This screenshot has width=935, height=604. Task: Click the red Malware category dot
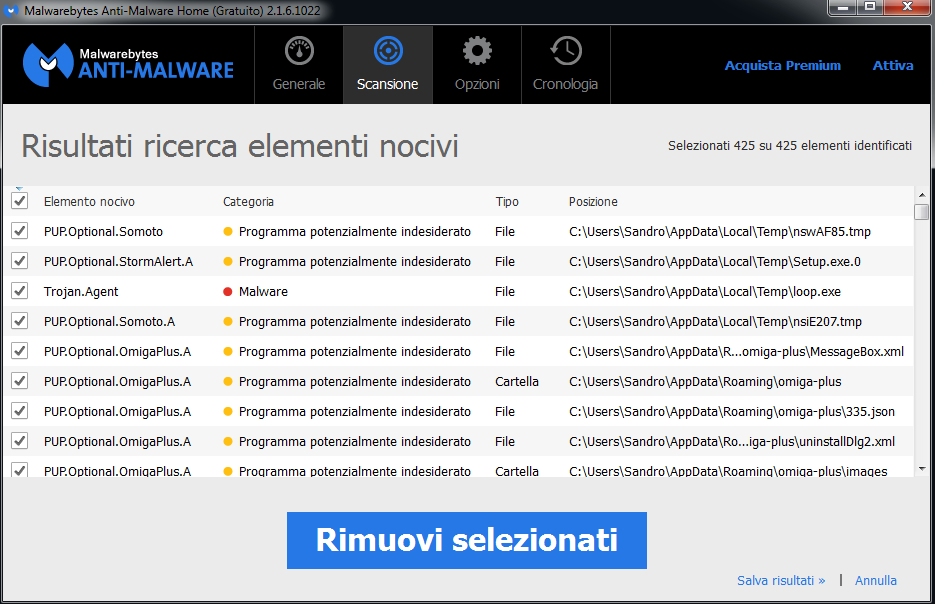[227, 292]
